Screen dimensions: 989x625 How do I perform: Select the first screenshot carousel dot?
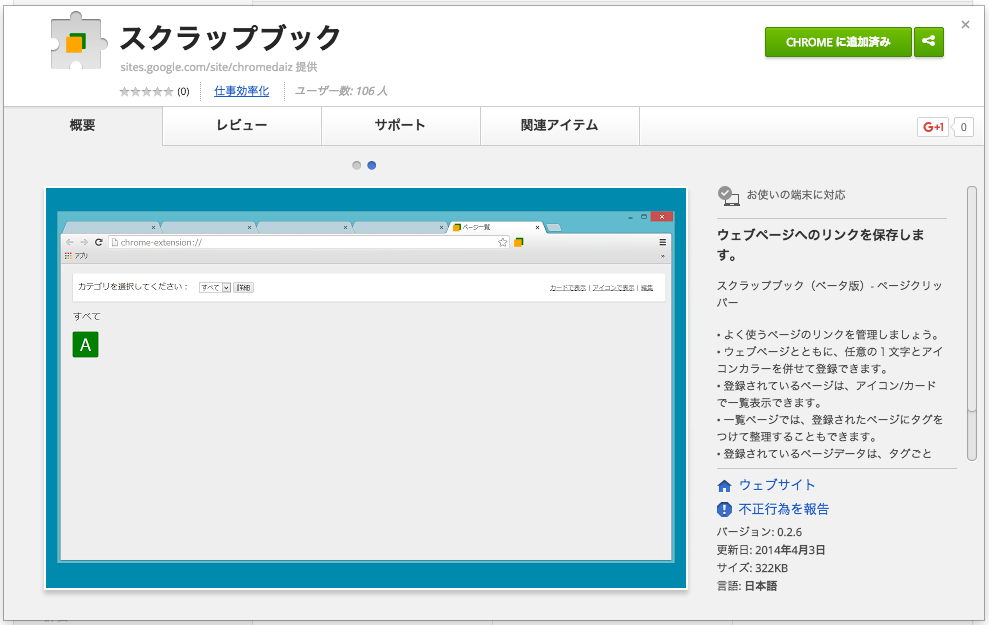[x=356, y=165]
